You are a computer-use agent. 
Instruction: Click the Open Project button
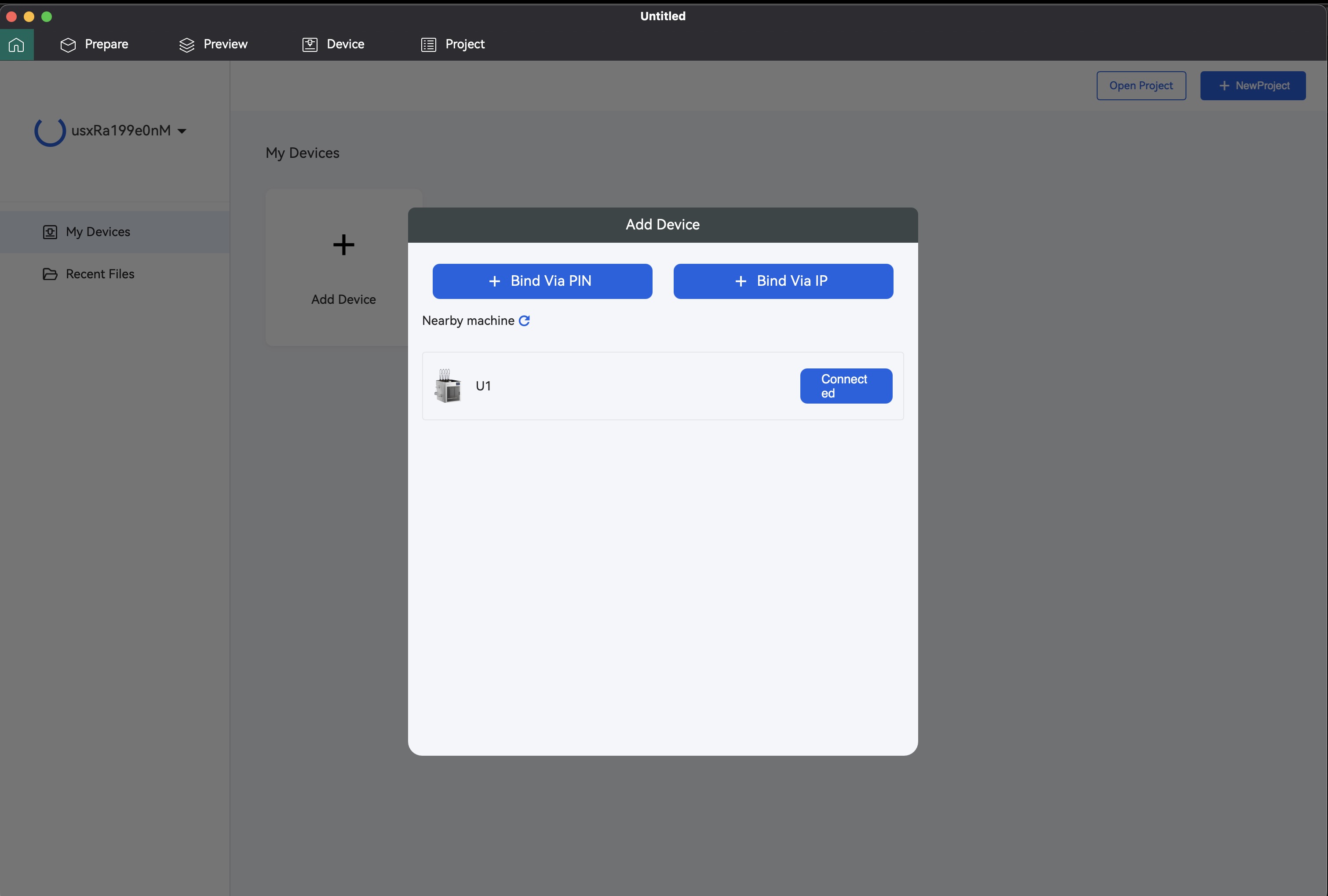click(1141, 86)
